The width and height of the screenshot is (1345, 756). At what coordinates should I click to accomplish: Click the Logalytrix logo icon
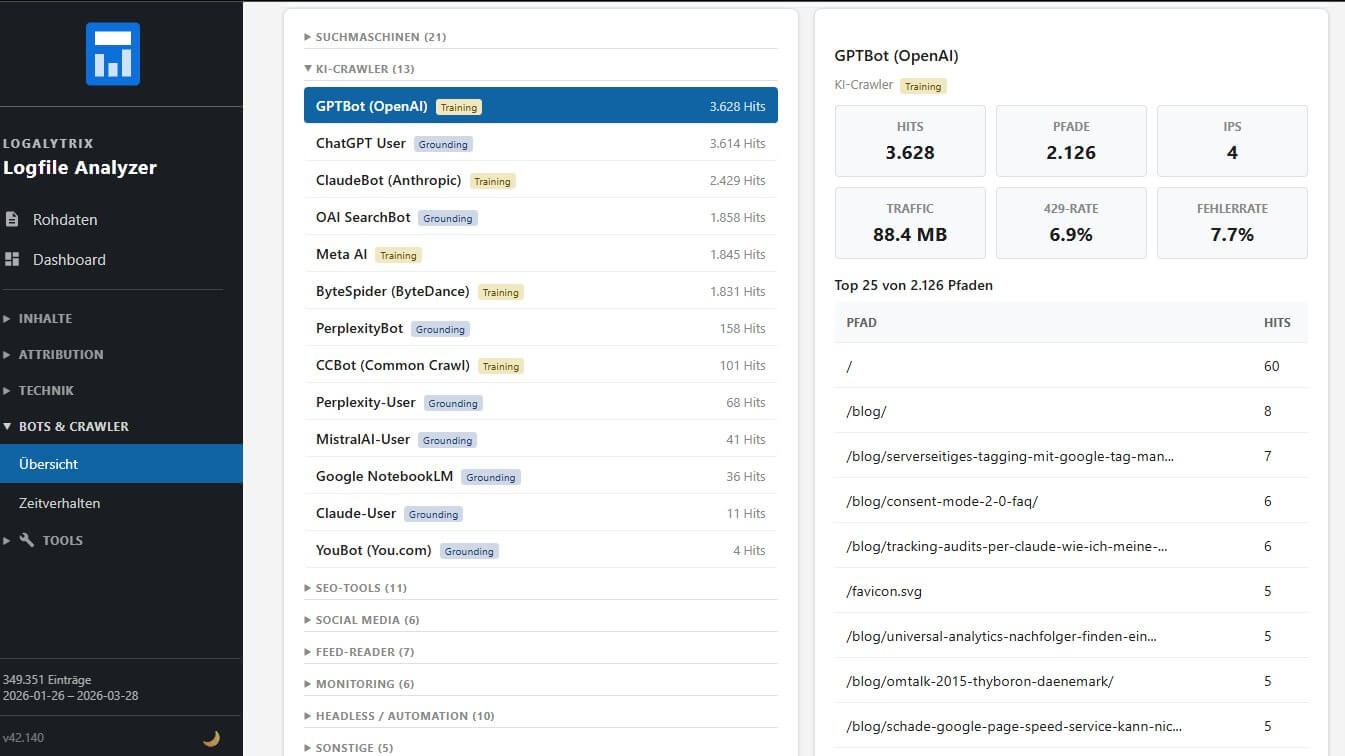(x=112, y=55)
